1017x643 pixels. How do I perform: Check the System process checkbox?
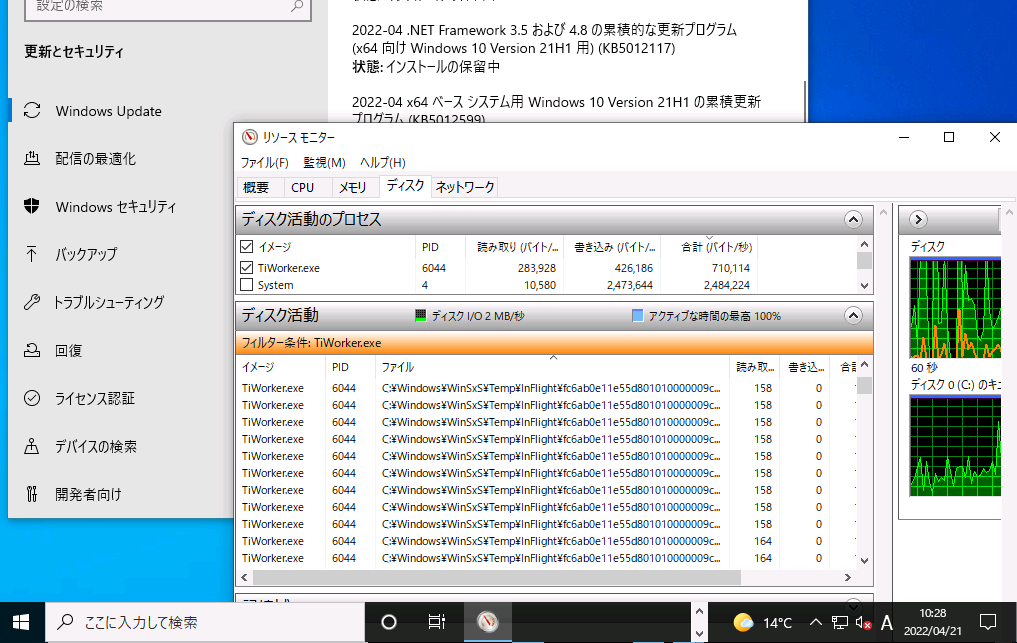tap(247, 285)
